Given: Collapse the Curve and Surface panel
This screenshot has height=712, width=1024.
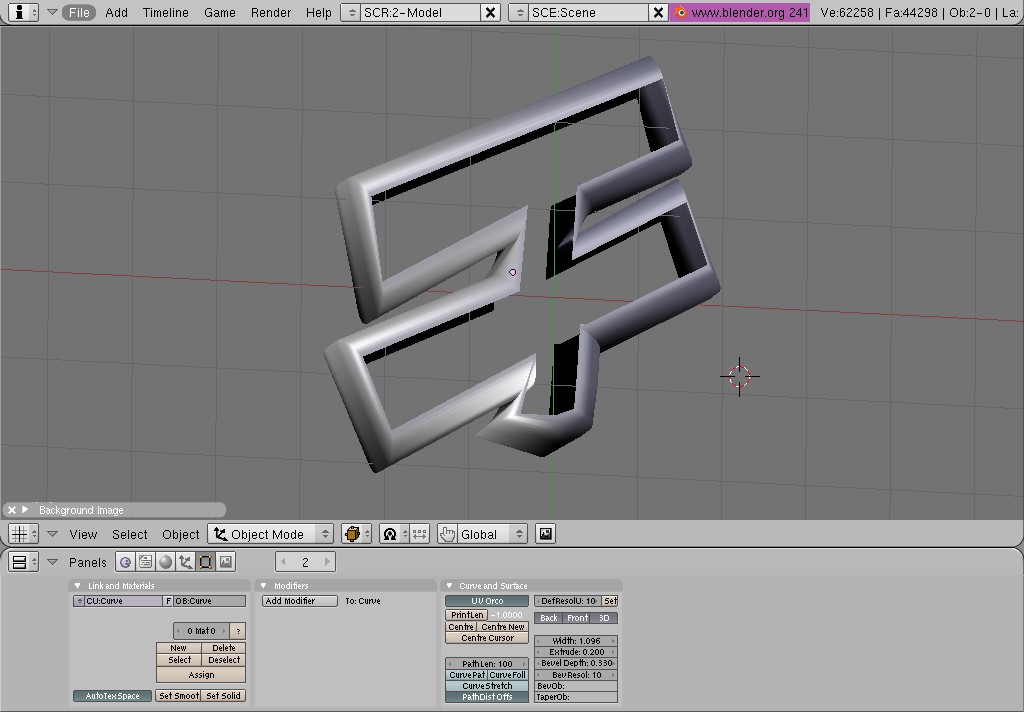Looking at the screenshot, I should pyautogui.click(x=450, y=586).
